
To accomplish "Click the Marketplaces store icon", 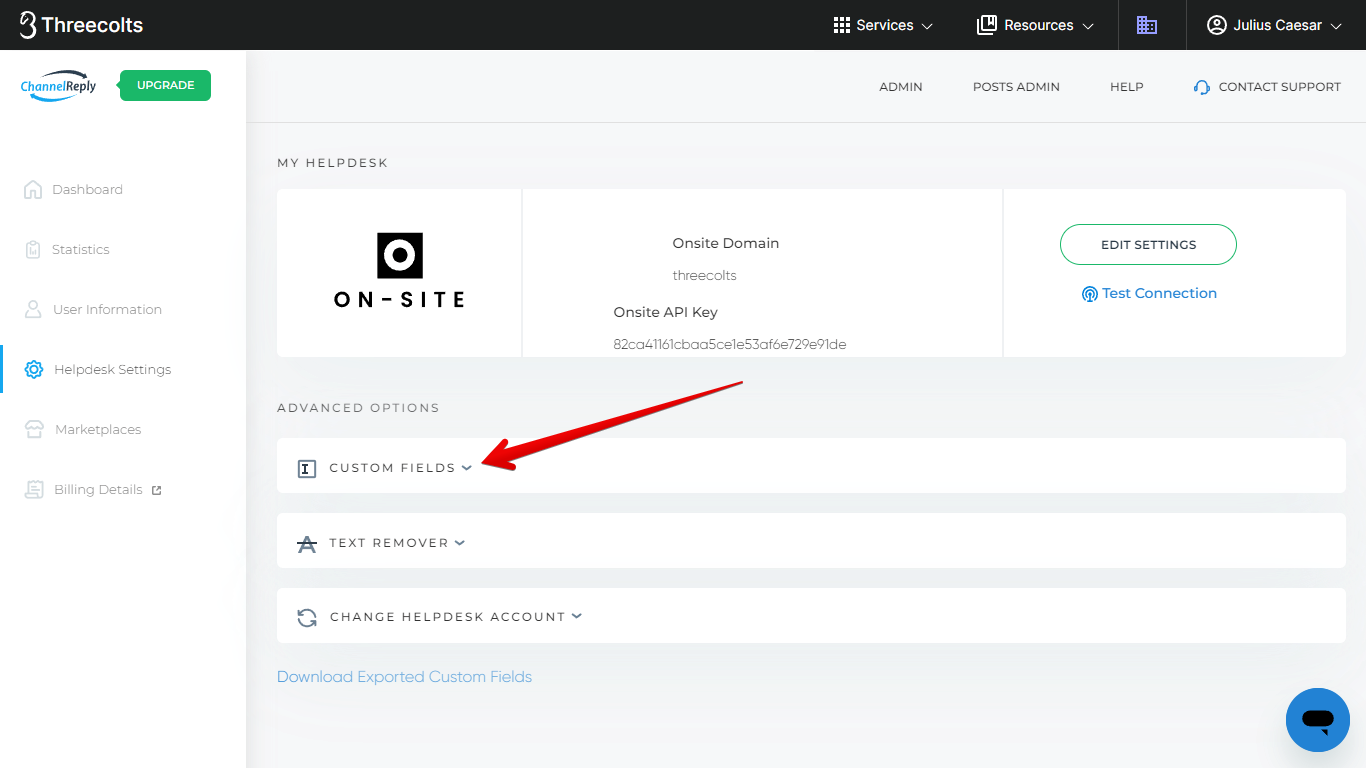I will (x=35, y=429).
